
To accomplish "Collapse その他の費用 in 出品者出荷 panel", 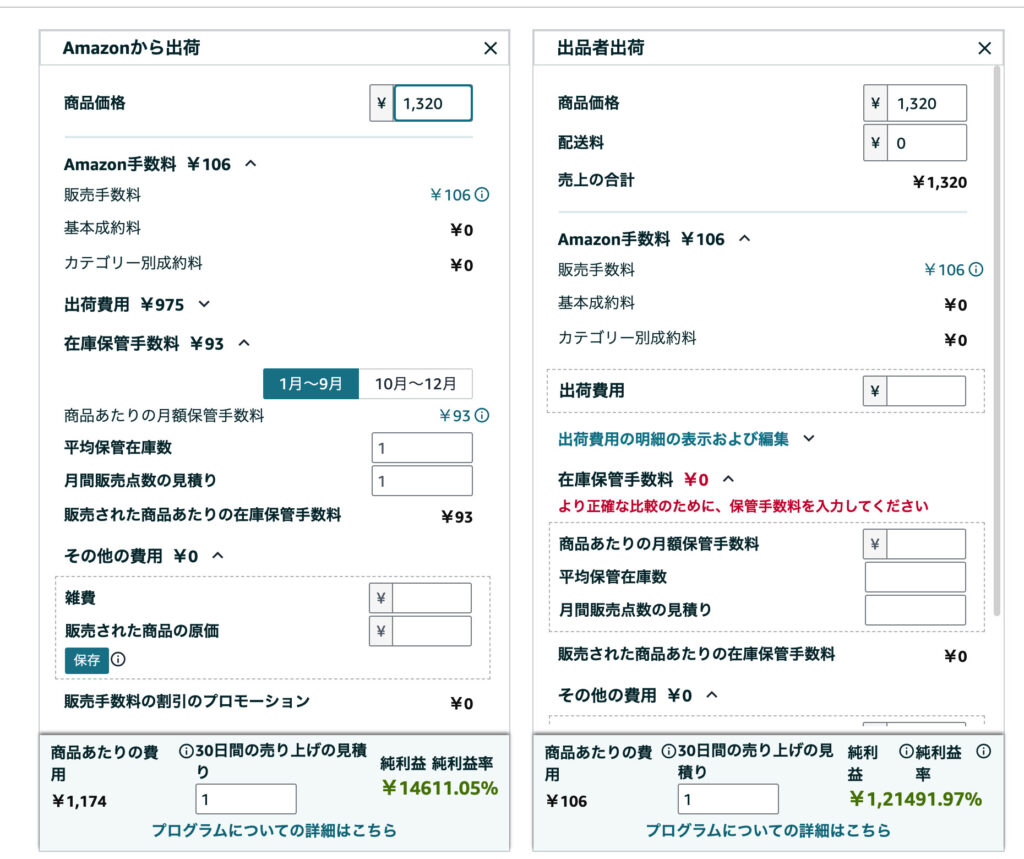I will click(711, 694).
